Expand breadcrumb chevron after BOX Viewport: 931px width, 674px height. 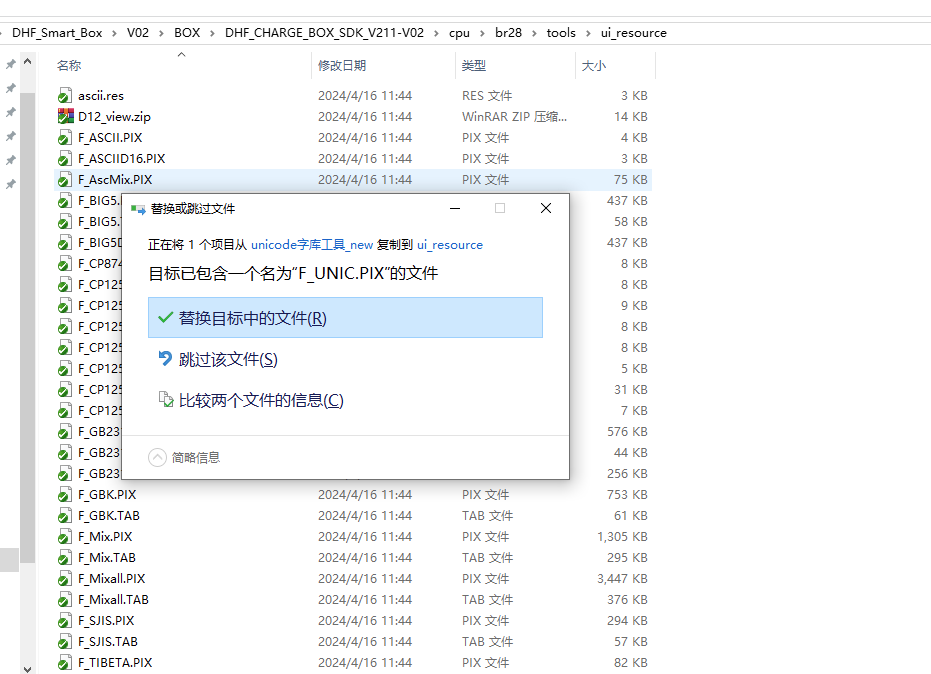tap(212, 33)
